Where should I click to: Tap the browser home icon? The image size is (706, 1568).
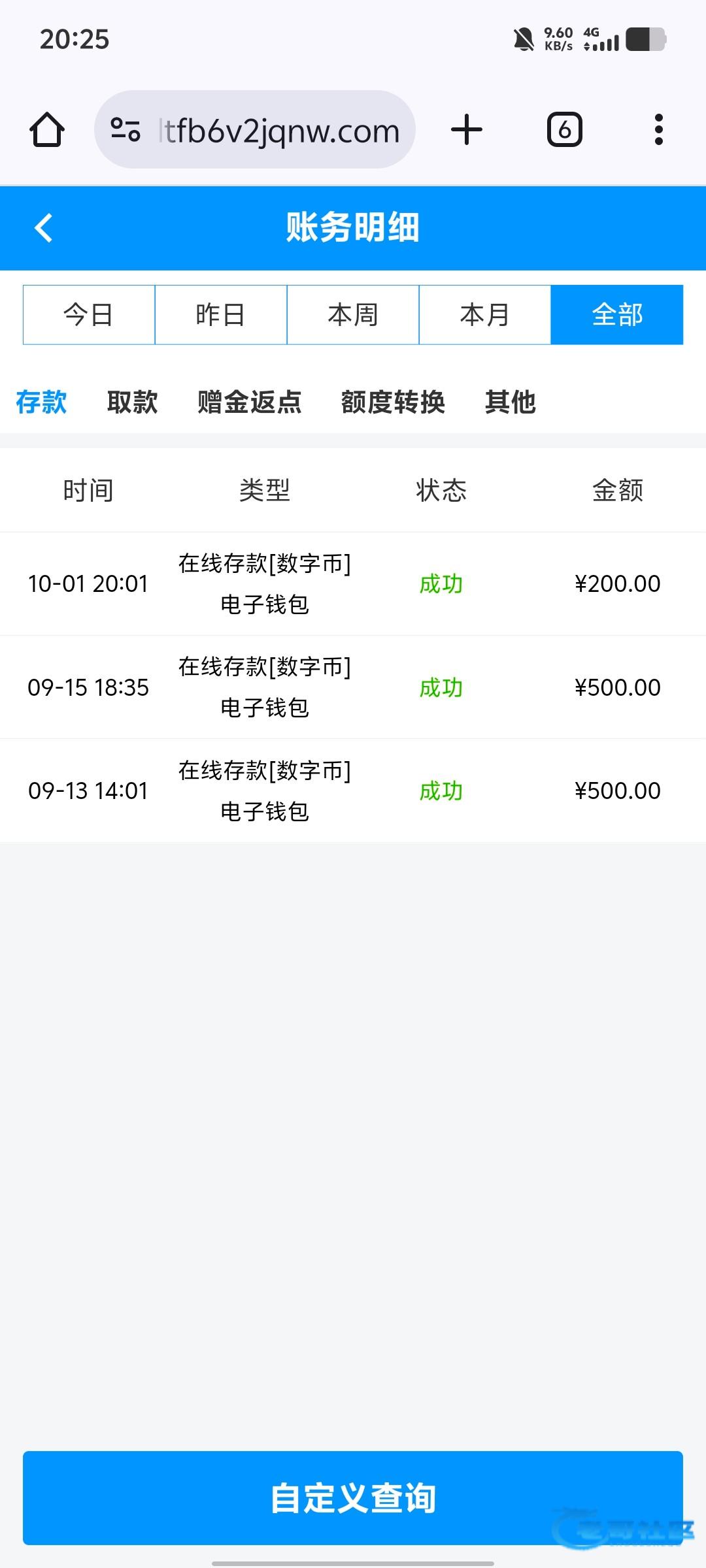tap(47, 129)
